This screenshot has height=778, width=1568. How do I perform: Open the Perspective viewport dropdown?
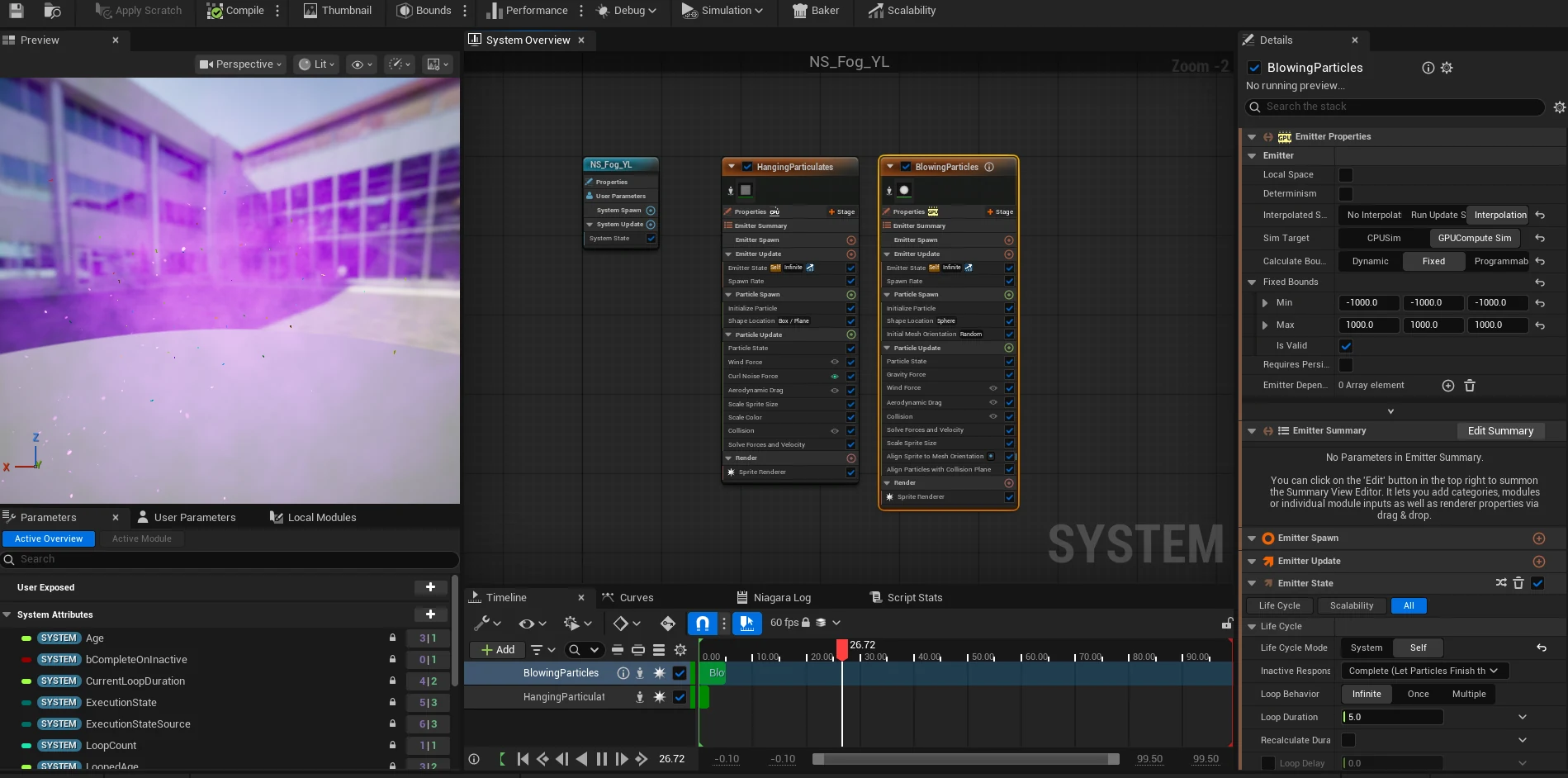[241, 64]
